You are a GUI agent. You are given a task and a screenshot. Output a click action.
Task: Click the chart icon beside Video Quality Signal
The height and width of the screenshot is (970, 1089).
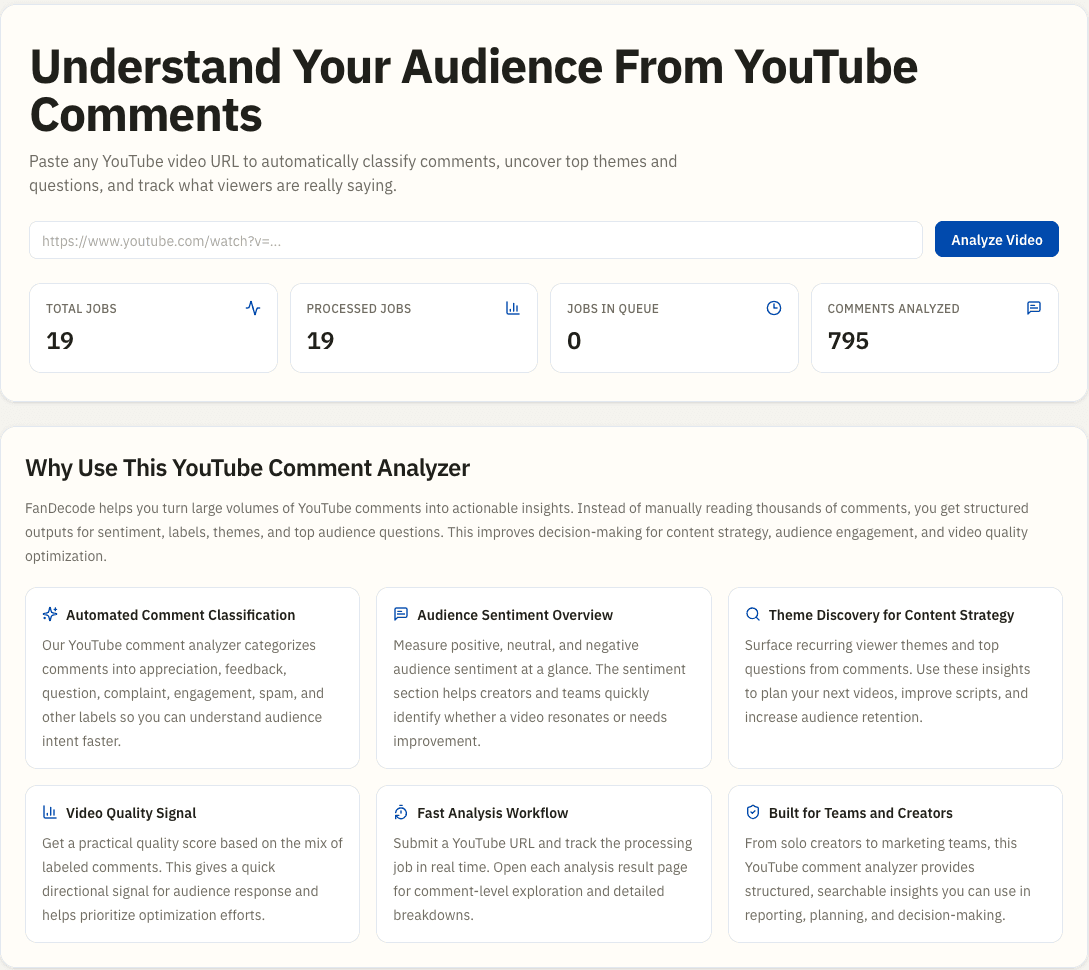pyautogui.click(x=50, y=813)
